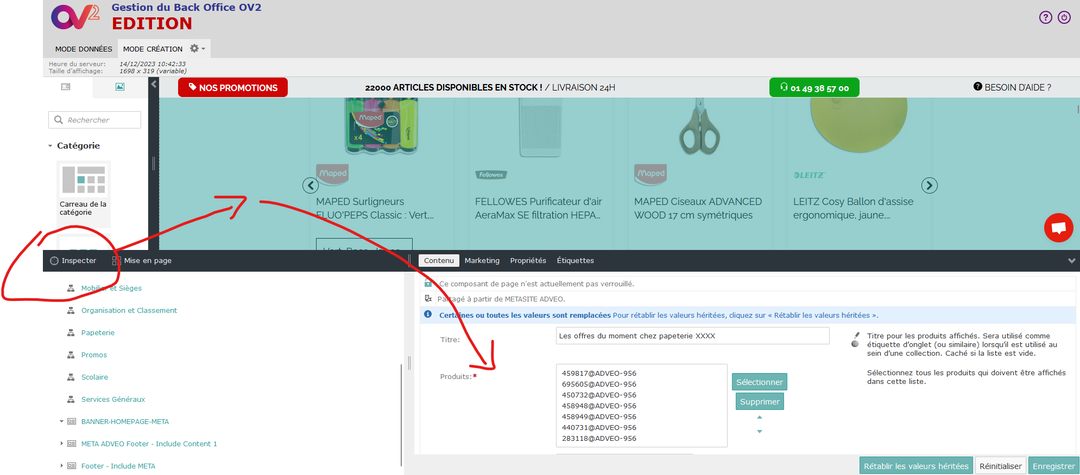
Task: Click the MAPED Ciseaux ADVANCED title
Action: tap(698, 209)
